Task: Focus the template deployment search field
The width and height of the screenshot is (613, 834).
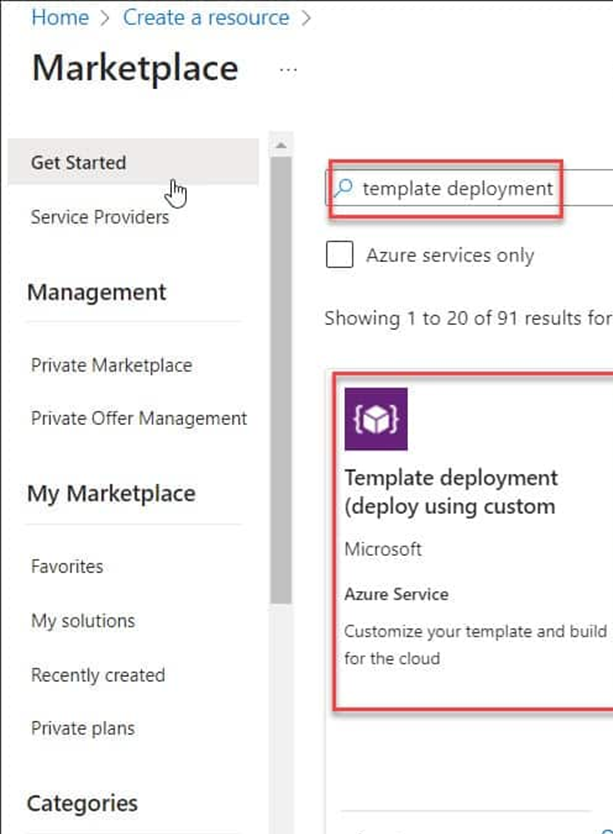Action: tap(471, 188)
